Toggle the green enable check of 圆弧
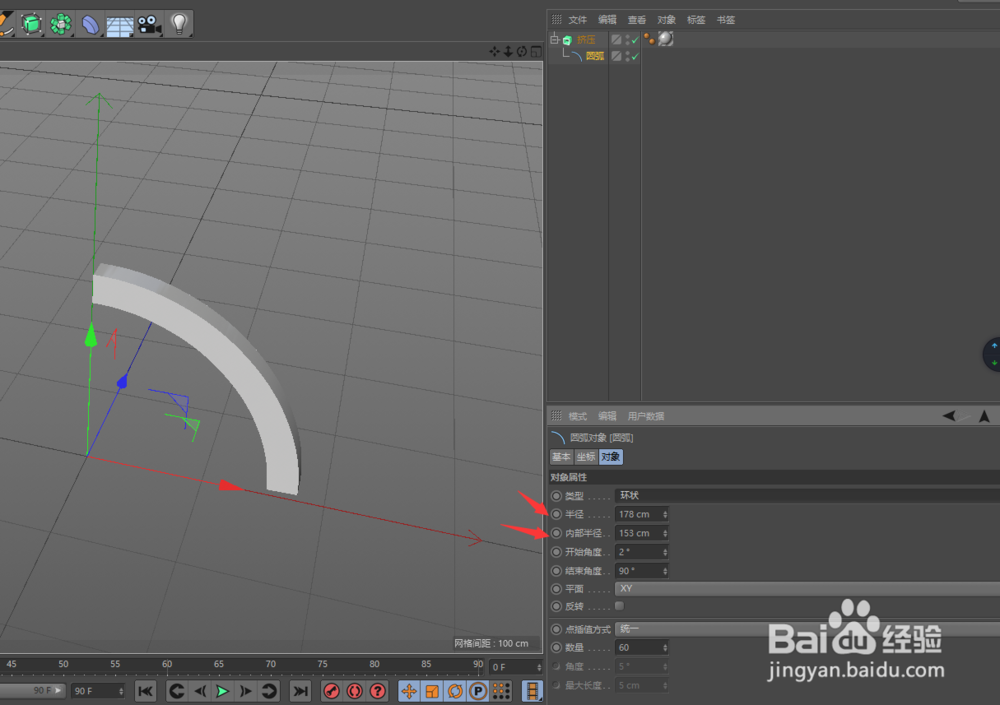Viewport: 1000px width, 705px height. point(635,57)
